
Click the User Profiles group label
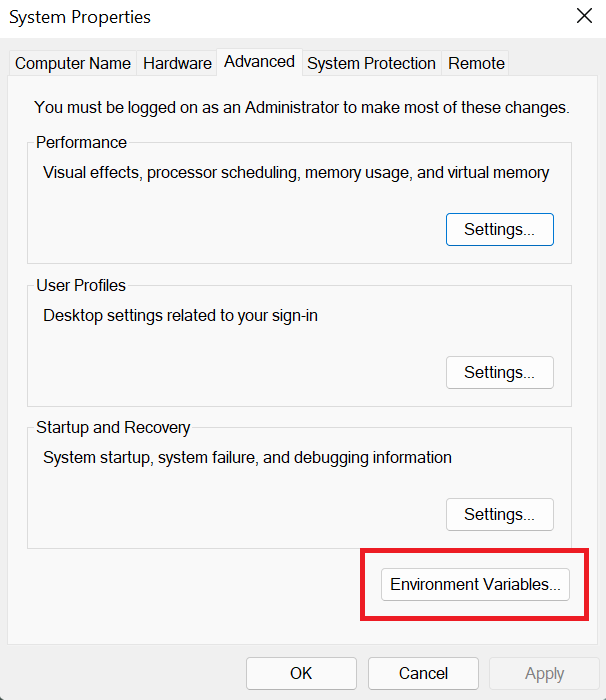point(81,285)
